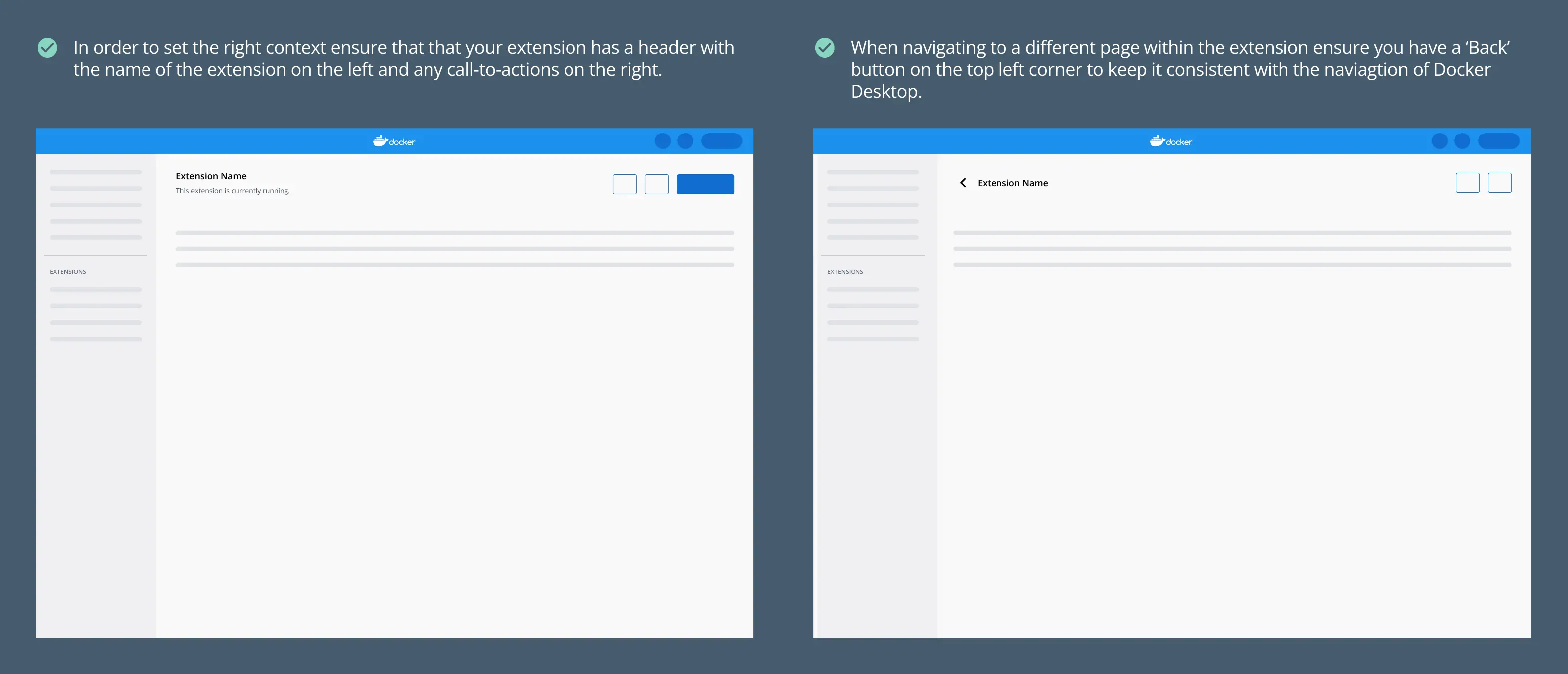Click the EXTENSIONS label in left sidebar

(67, 271)
